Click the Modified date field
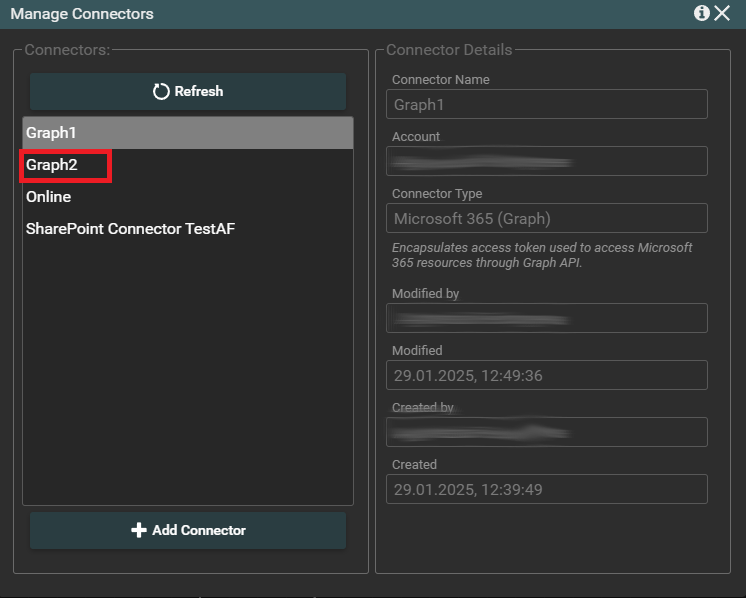Screen dimensions: 746x598 point(546,375)
